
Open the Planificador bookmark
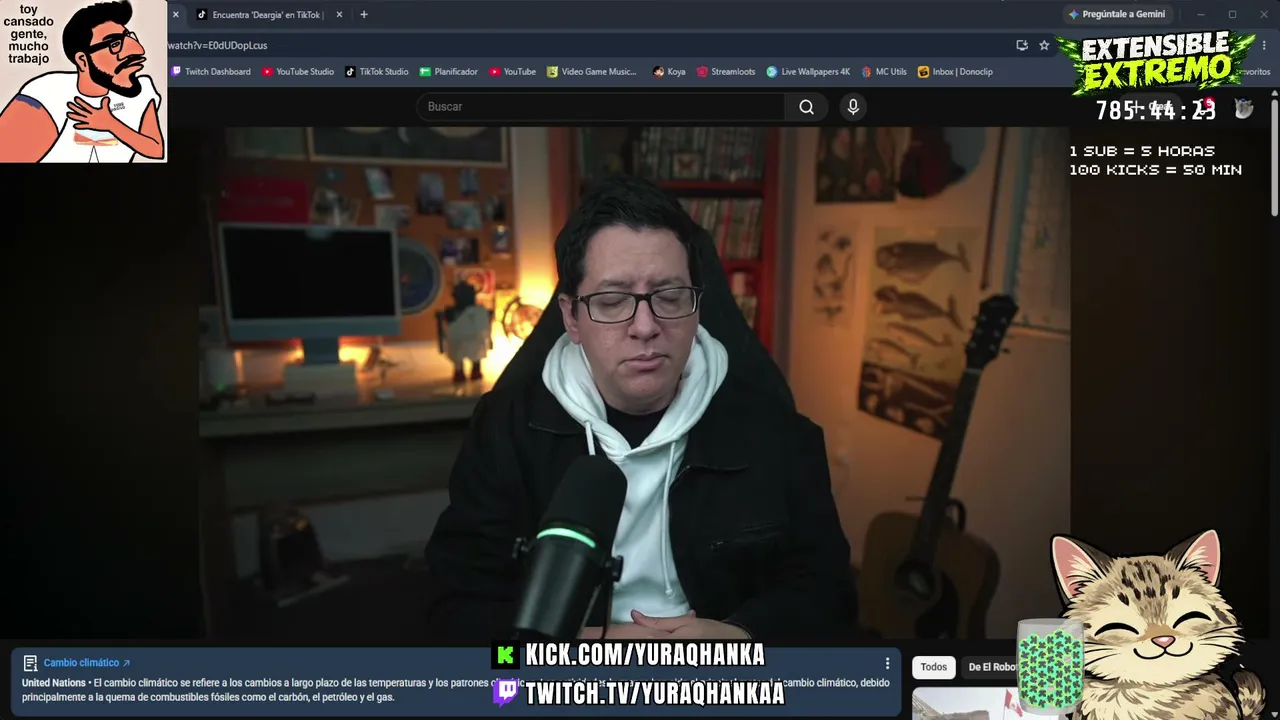click(449, 72)
